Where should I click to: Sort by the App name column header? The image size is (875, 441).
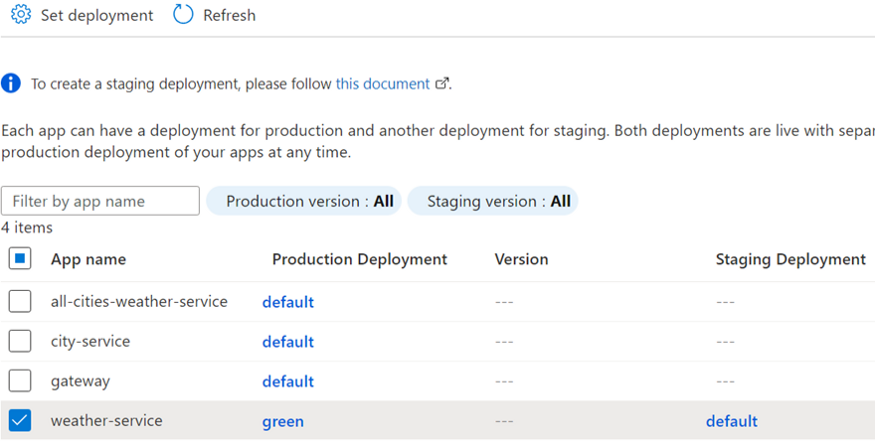pyautogui.click(x=88, y=259)
